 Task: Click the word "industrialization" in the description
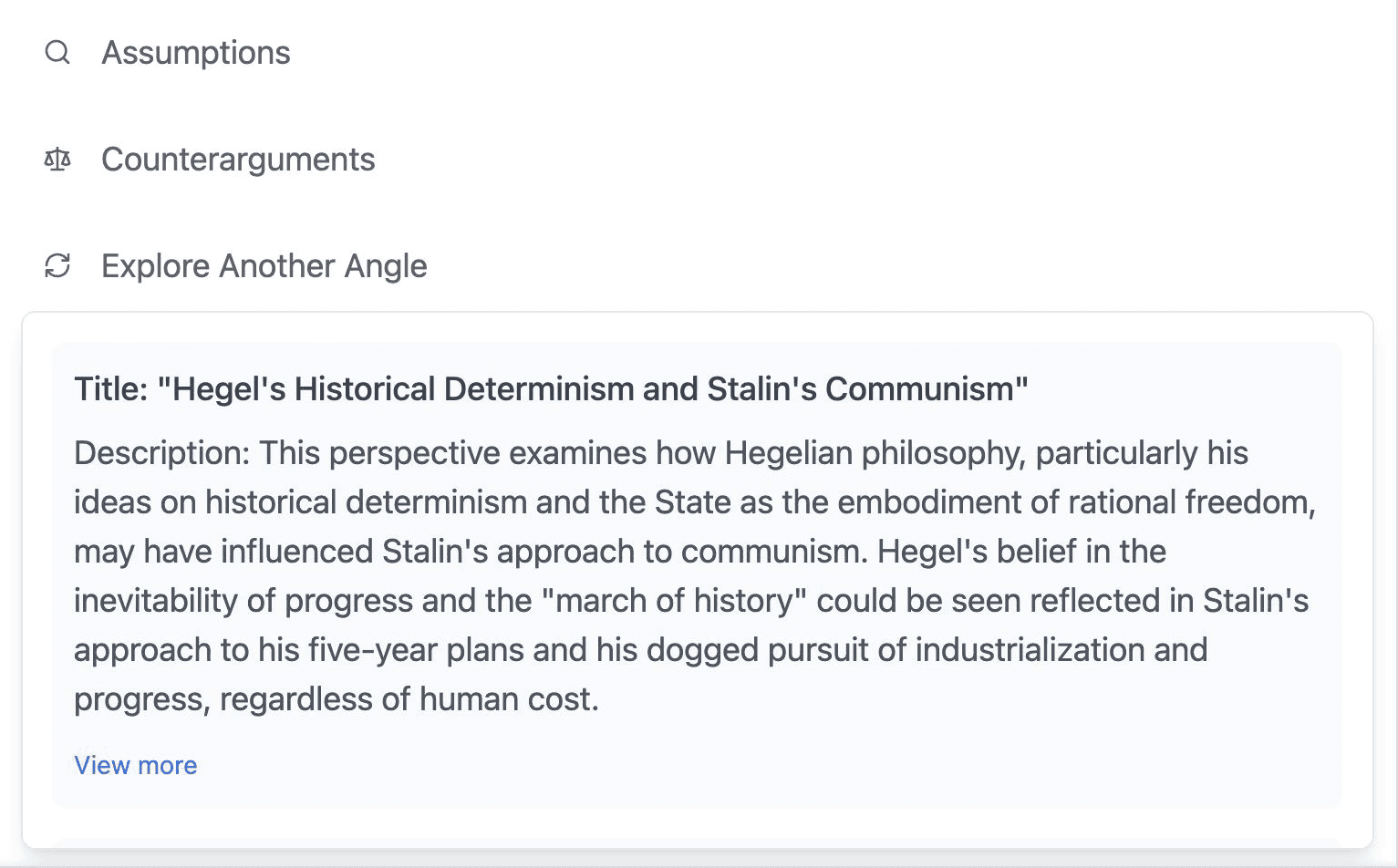tap(1030, 650)
